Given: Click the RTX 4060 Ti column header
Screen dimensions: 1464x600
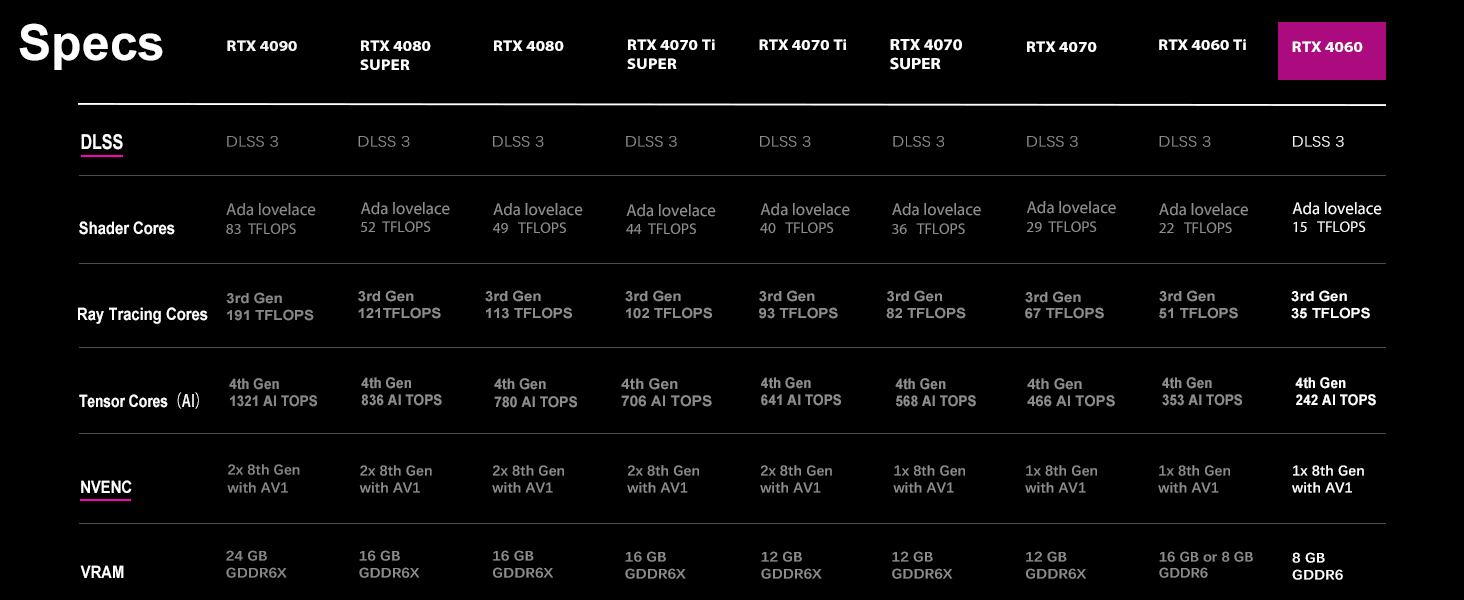Looking at the screenshot, I should 1202,45.
